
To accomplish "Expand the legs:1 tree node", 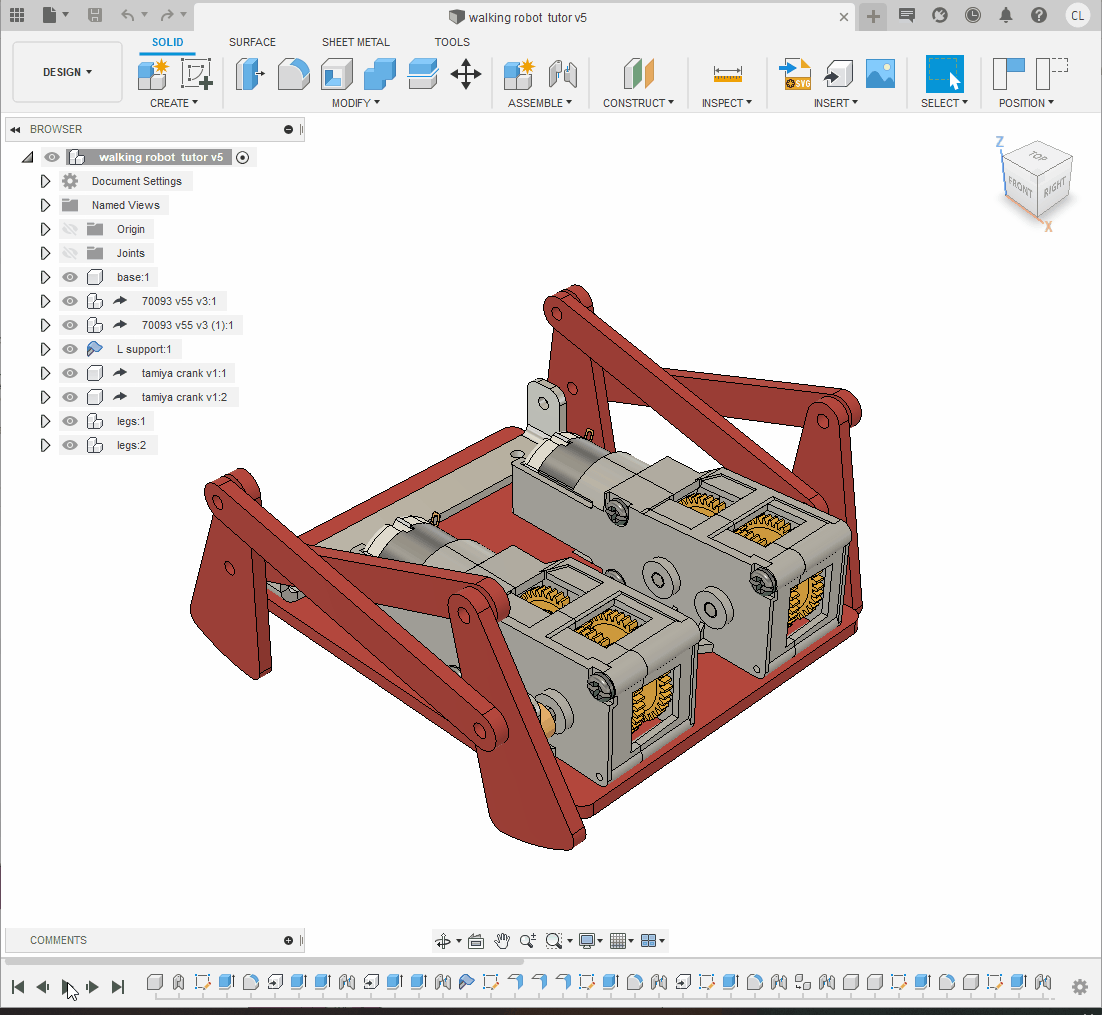I will pos(45,421).
